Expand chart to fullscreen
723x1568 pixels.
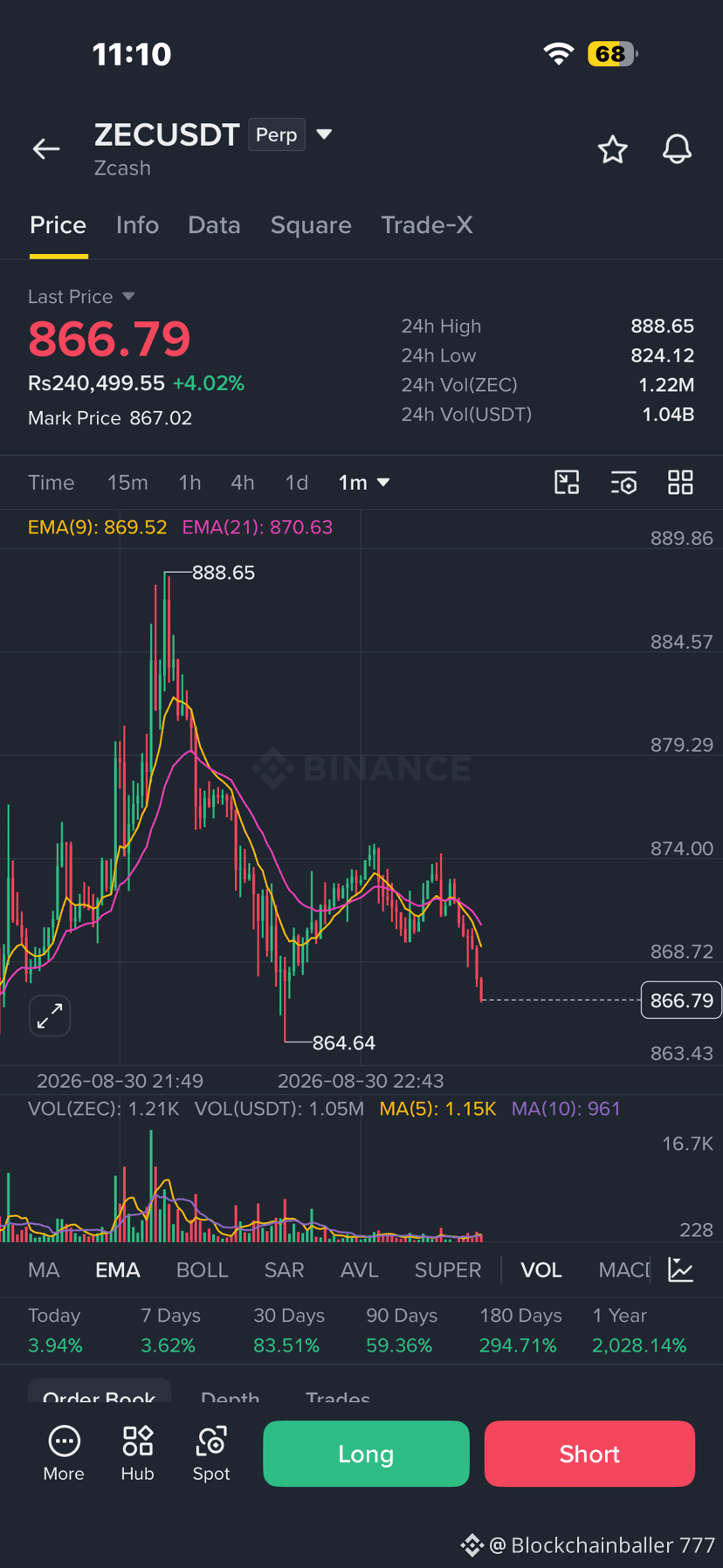coord(50,1015)
